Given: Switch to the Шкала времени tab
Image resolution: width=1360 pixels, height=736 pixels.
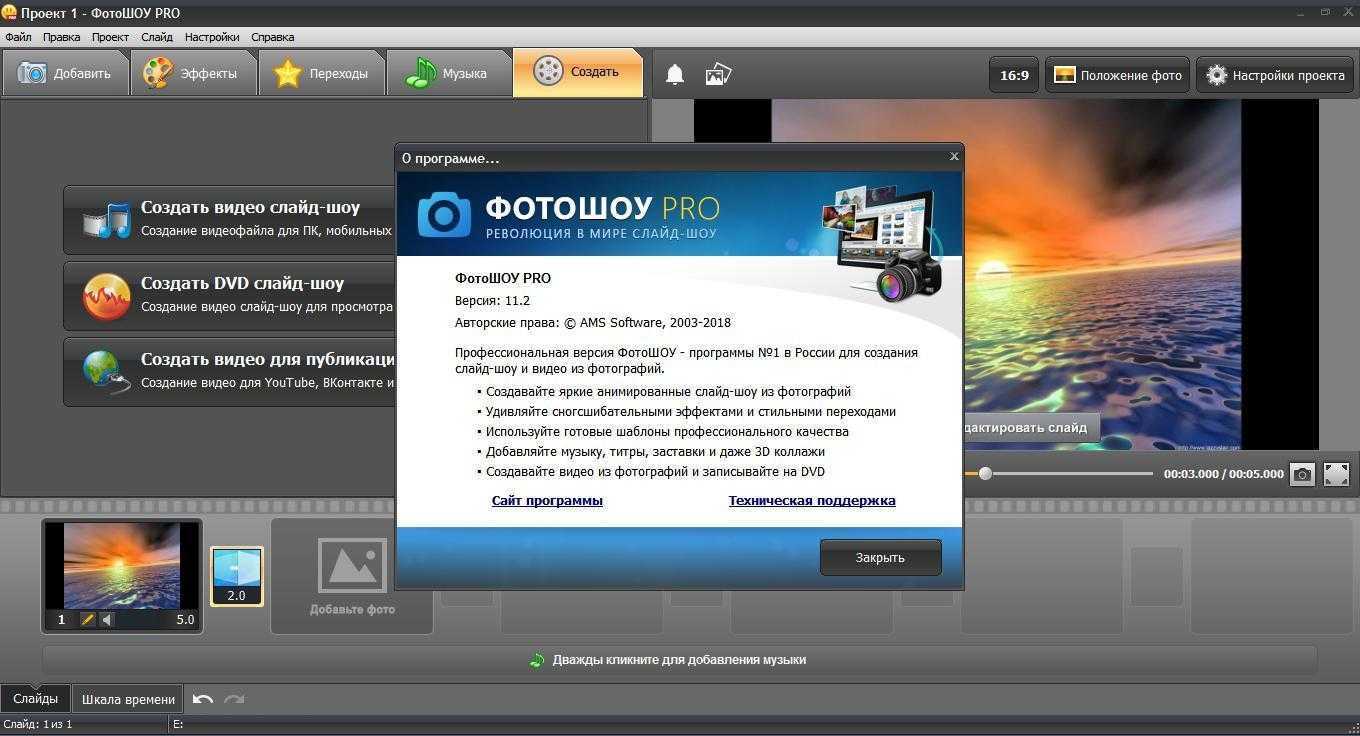Looking at the screenshot, I should tap(128, 699).
